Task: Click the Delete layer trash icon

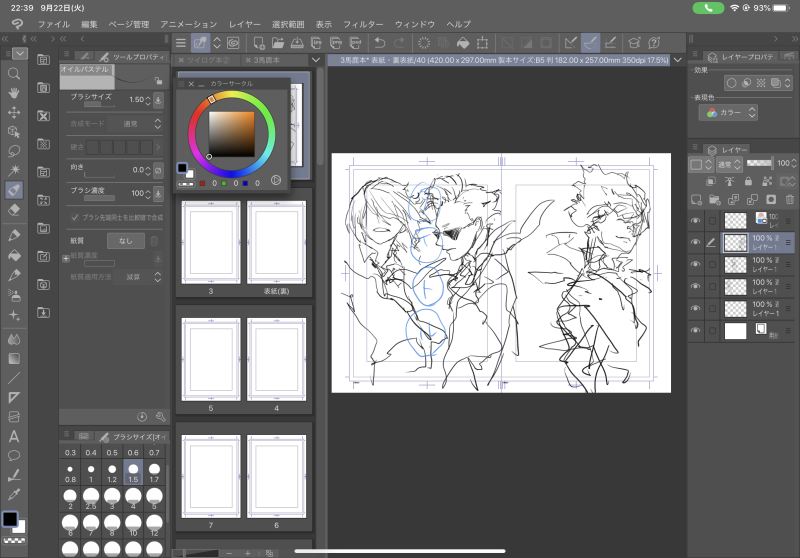Action: (x=789, y=199)
